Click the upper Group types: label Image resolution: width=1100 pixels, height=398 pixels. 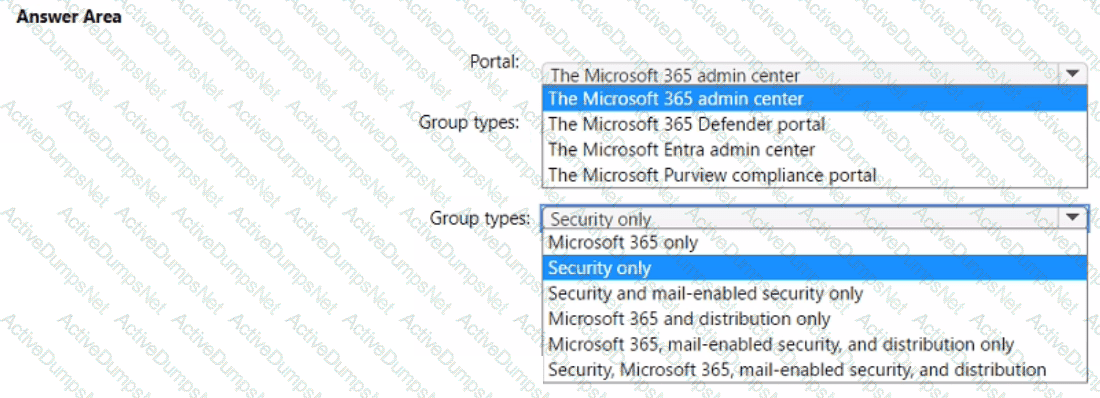[469, 122]
